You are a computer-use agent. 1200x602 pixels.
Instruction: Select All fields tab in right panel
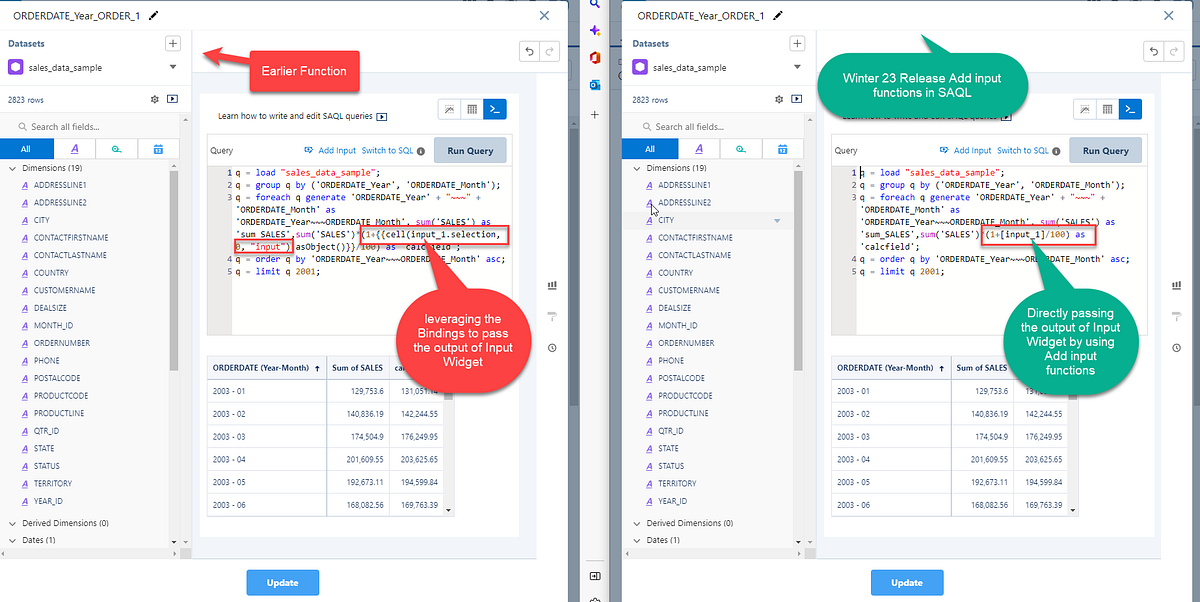pyautogui.click(x=652, y=149)
